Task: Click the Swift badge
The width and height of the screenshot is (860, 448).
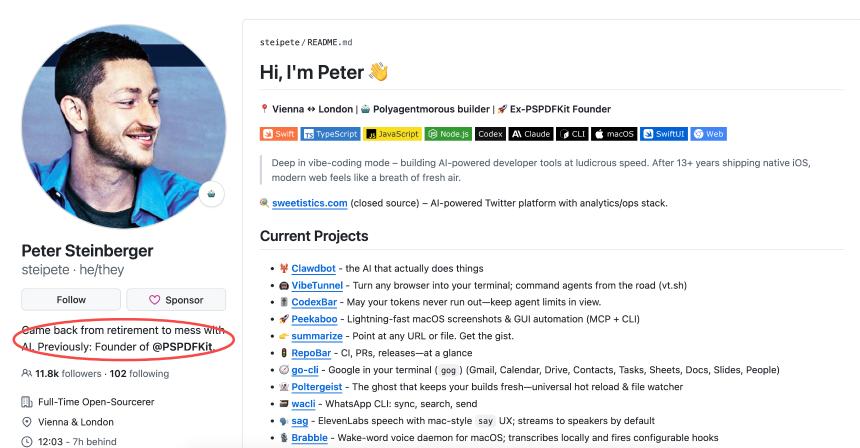Action: pyautogui.click(x=279, y=134)
